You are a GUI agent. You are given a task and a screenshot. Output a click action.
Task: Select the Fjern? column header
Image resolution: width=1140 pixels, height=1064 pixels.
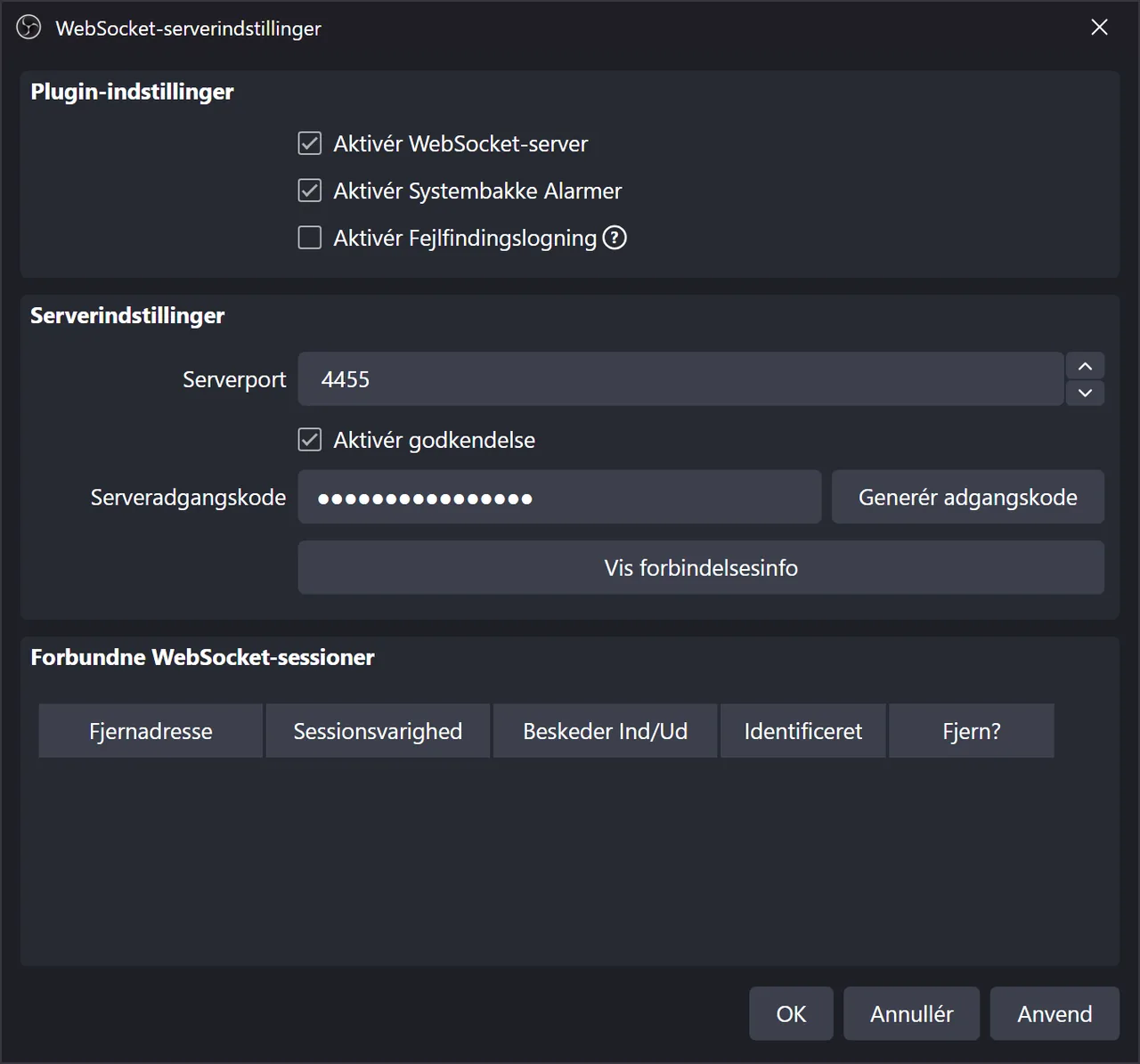972,731
